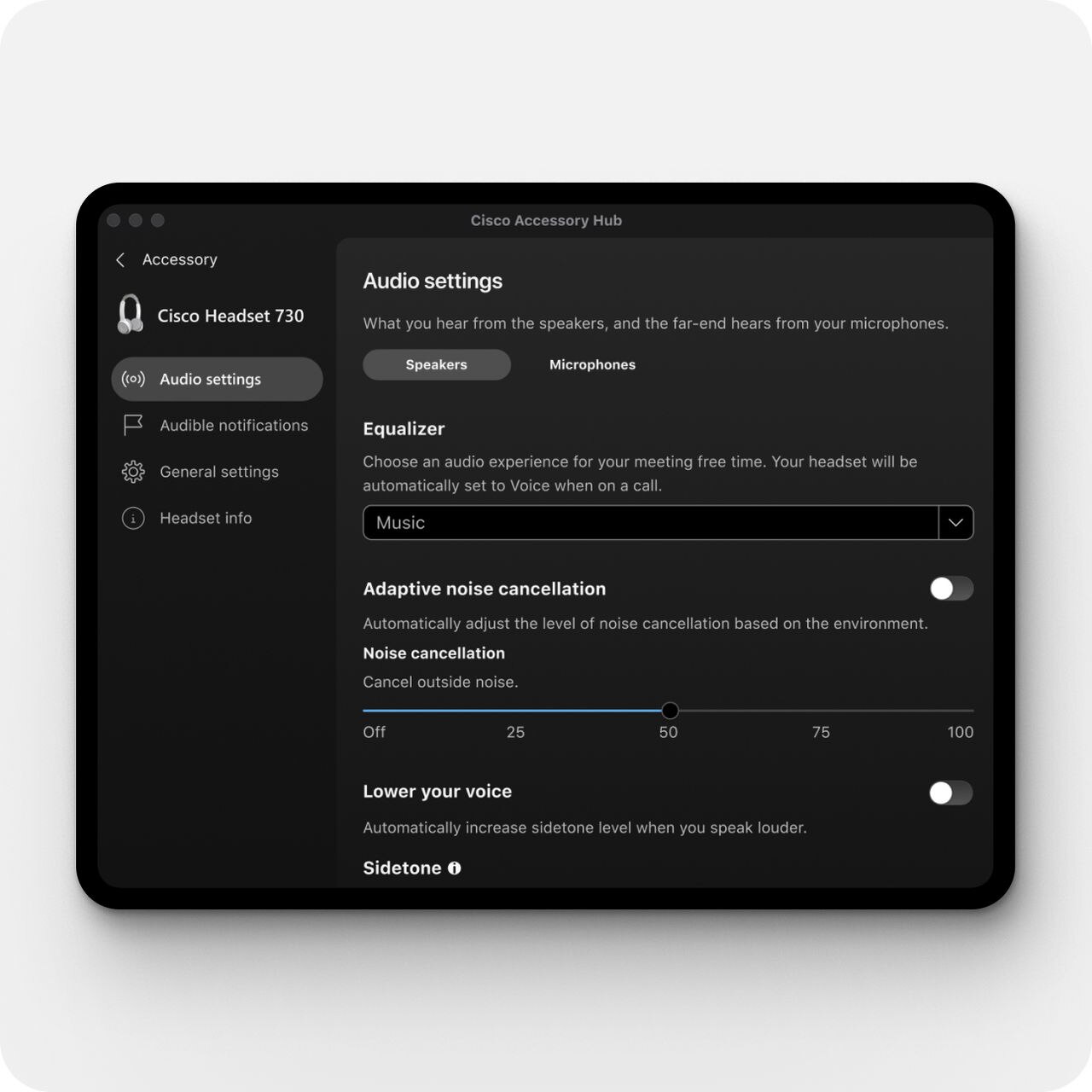
Task: Click the Cisco Headset 730 headset icon
Action: pos(131,315)
